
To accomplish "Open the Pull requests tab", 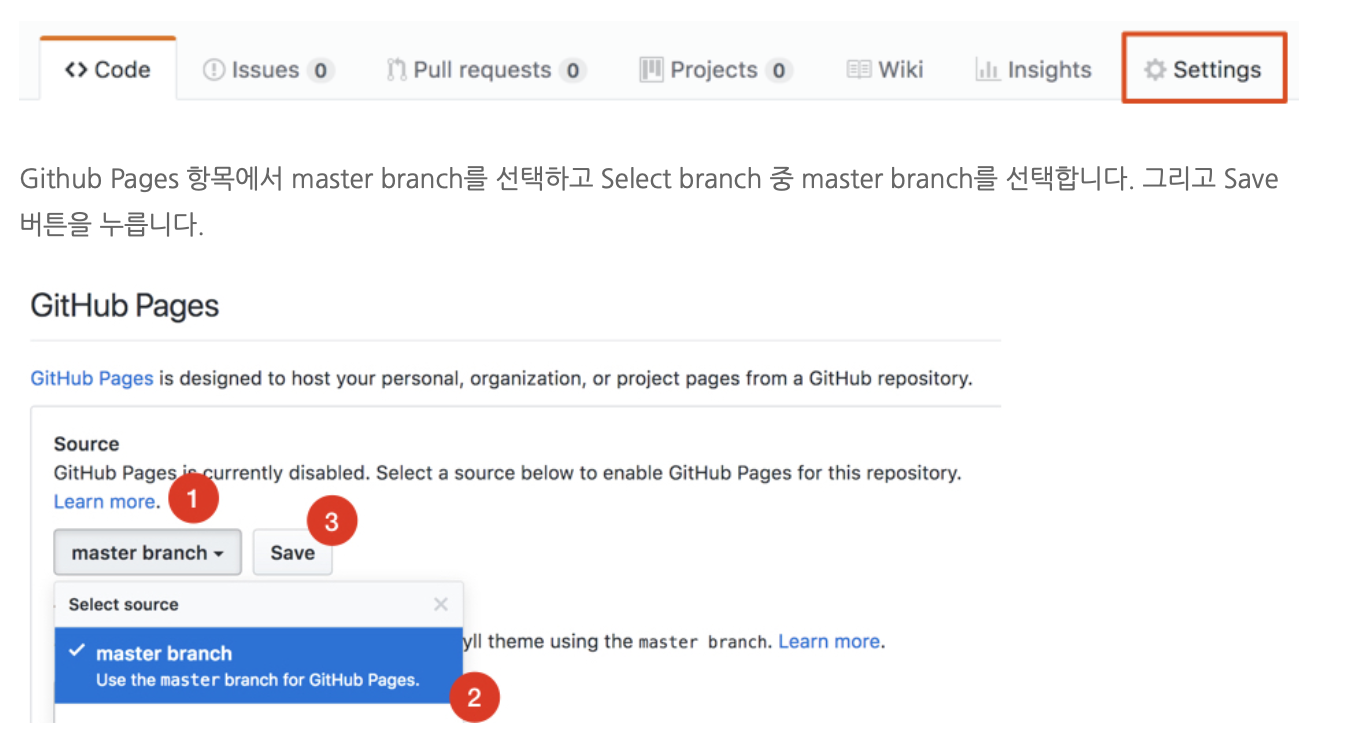I will pos(485,70).
